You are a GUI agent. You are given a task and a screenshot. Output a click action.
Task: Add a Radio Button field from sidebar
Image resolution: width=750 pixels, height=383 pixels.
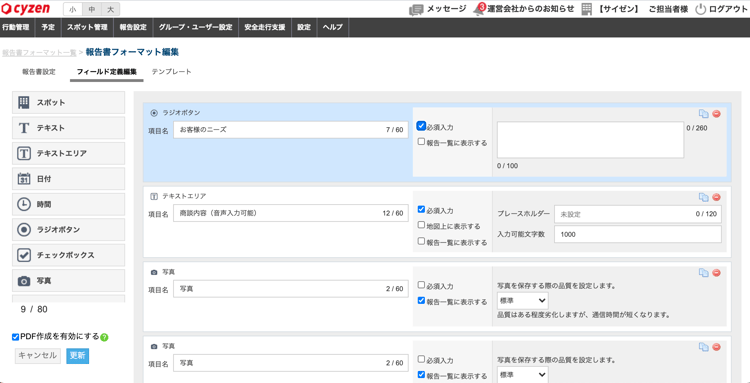(x=68, y=230)
